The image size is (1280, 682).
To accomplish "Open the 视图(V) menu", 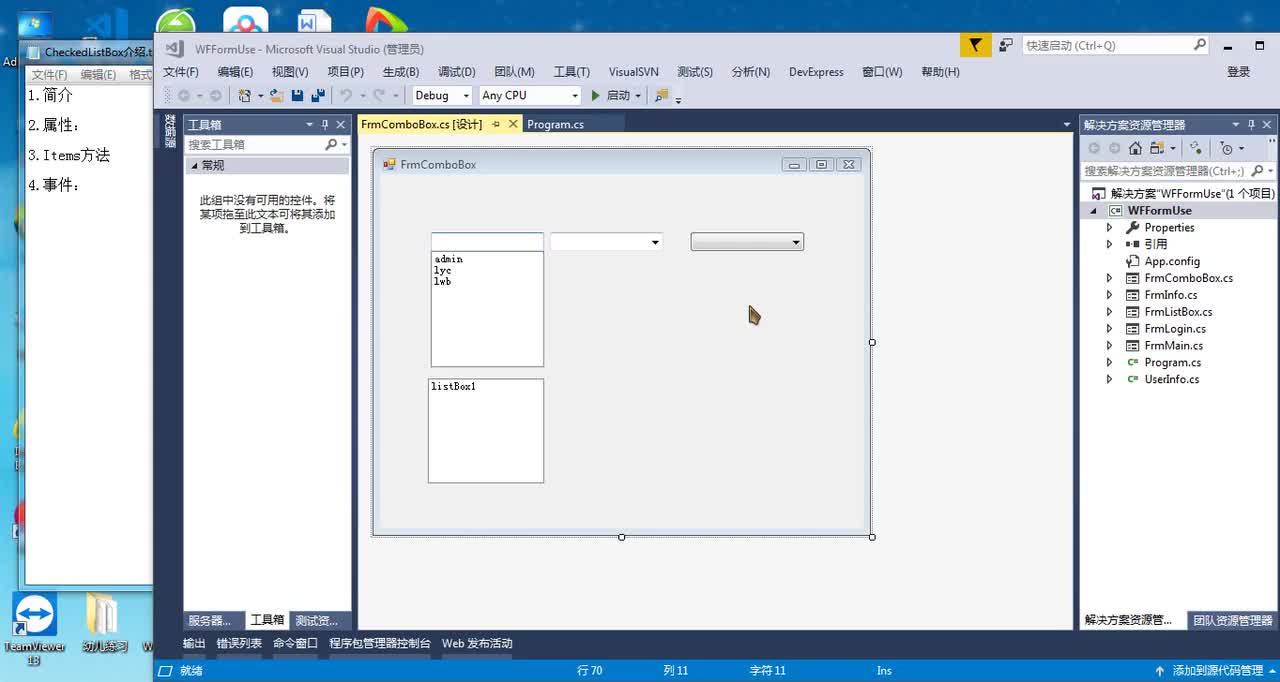I will (290, 72).
